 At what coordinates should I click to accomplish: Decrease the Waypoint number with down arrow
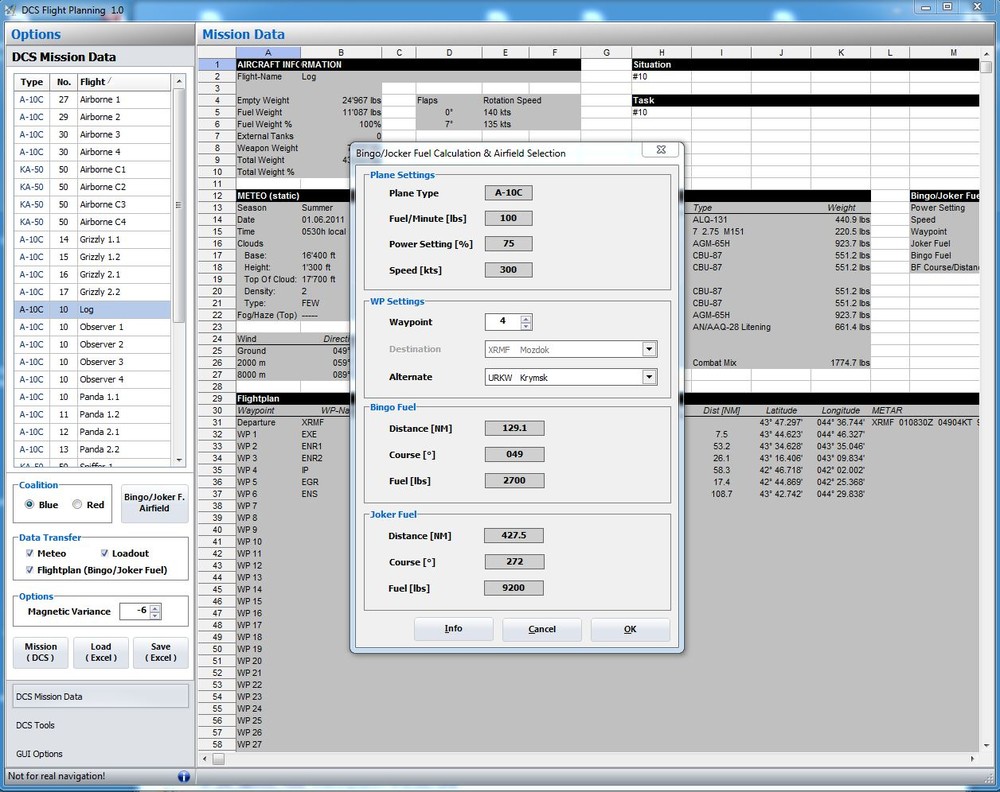tap(526, 326)
